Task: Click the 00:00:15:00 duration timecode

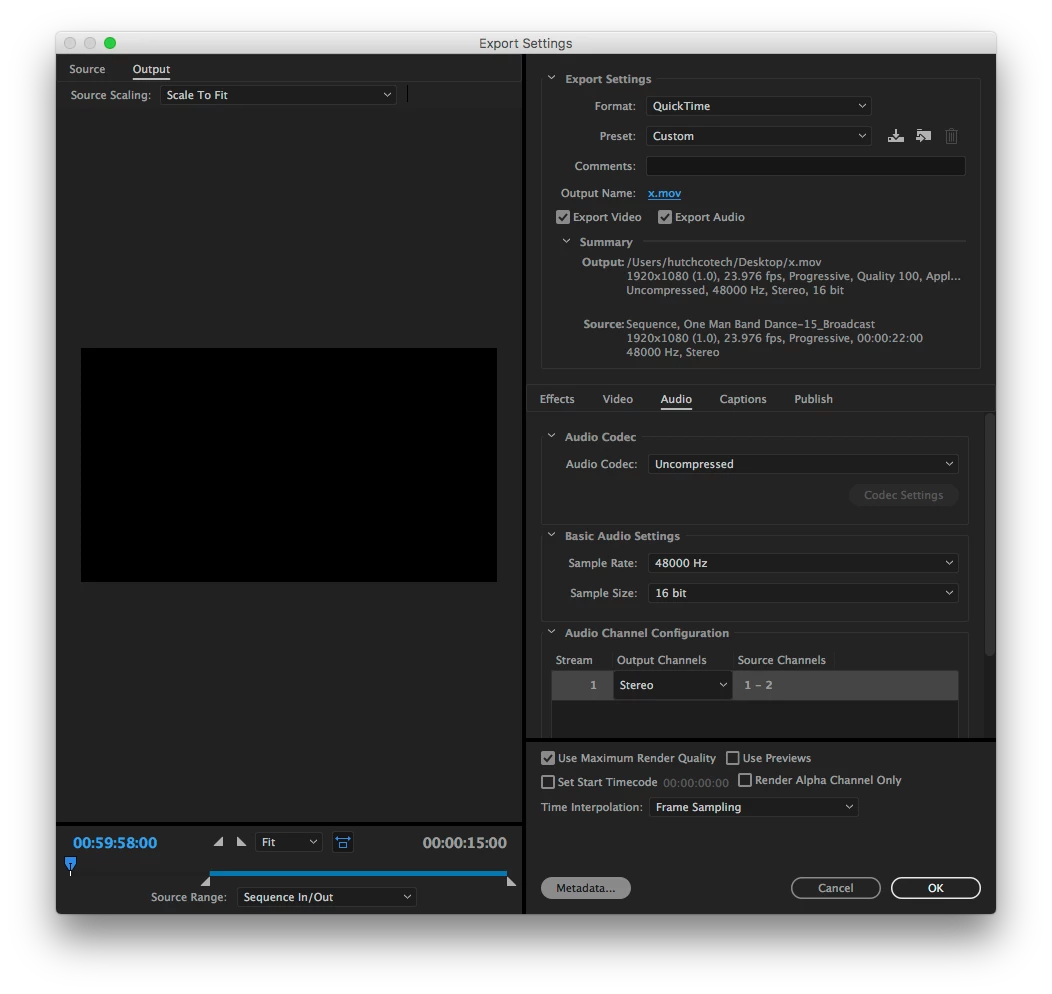Action: click(464, 842)
